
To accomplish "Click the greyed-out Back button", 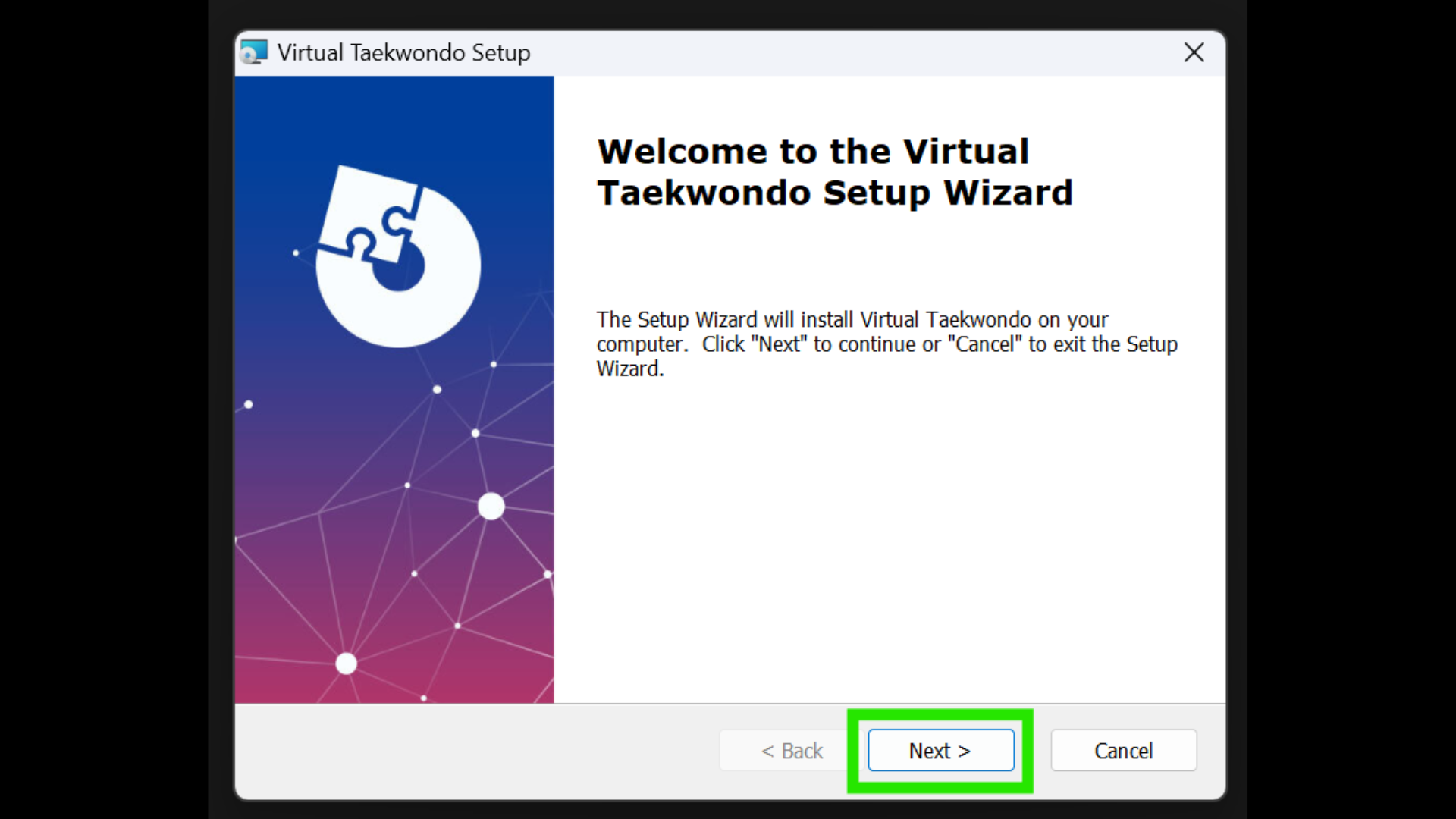I will click(x=791, y=751).
